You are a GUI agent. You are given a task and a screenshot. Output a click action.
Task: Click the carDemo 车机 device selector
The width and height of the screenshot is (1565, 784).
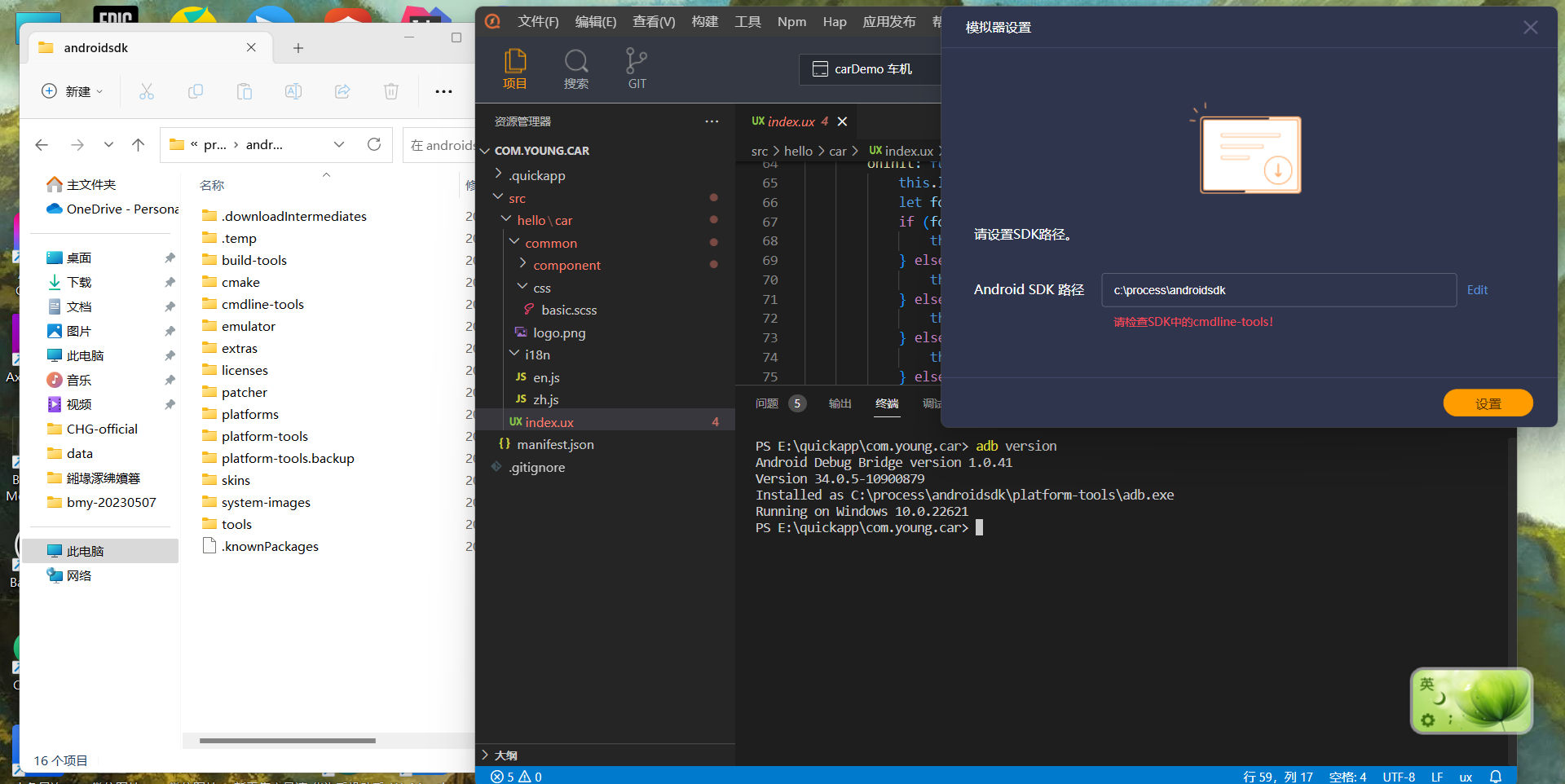pyautogui.click(x=870, y=69)
